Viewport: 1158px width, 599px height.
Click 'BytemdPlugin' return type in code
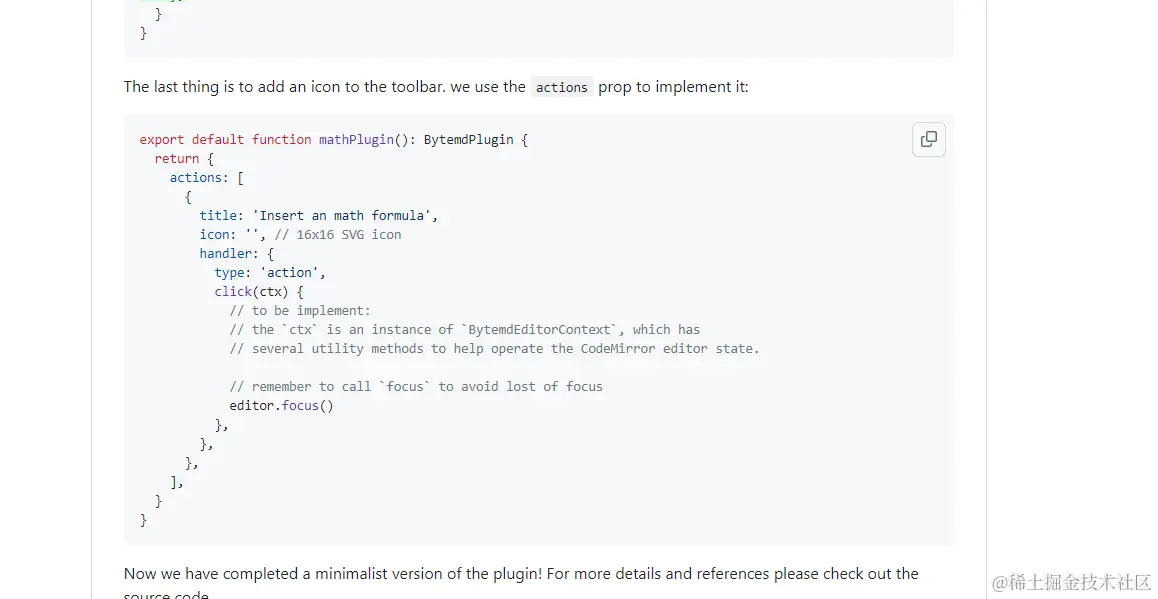(x=468, y=140)
